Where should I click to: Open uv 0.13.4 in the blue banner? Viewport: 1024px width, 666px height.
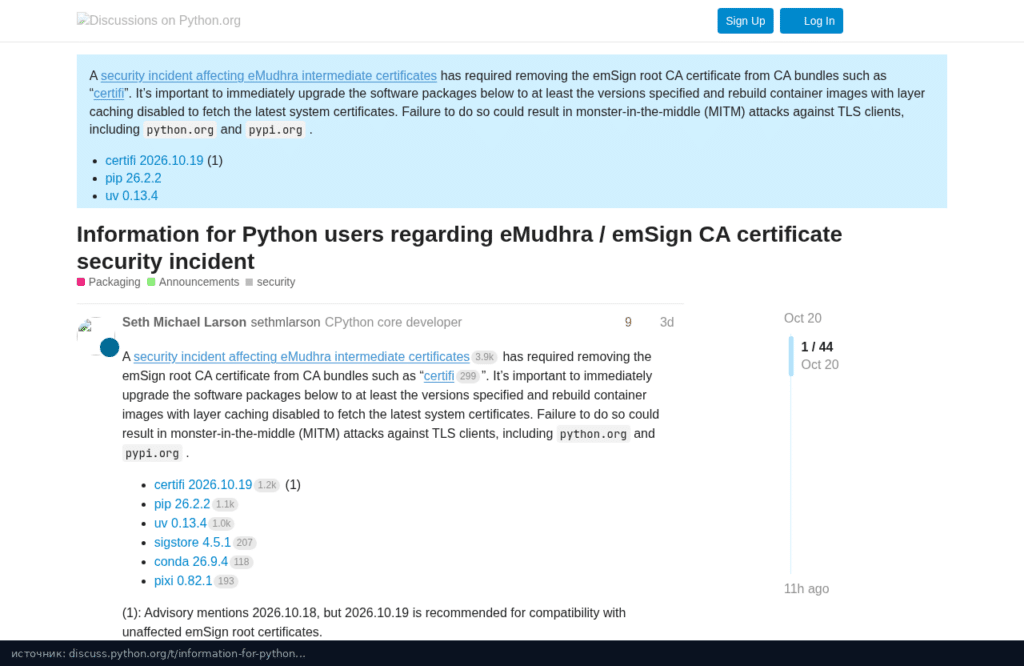[131, 196]
